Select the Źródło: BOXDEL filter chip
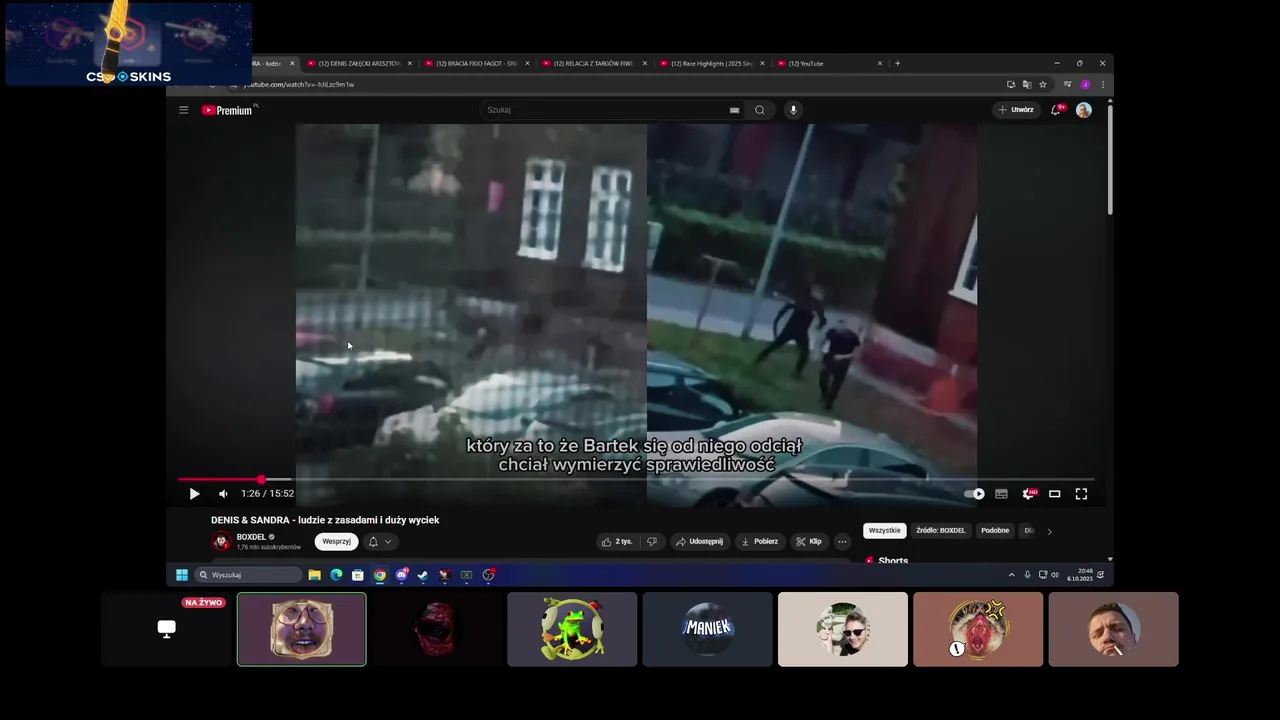Image resolution: width=1280 pixels, height=720 pixels. coord(940,530)
